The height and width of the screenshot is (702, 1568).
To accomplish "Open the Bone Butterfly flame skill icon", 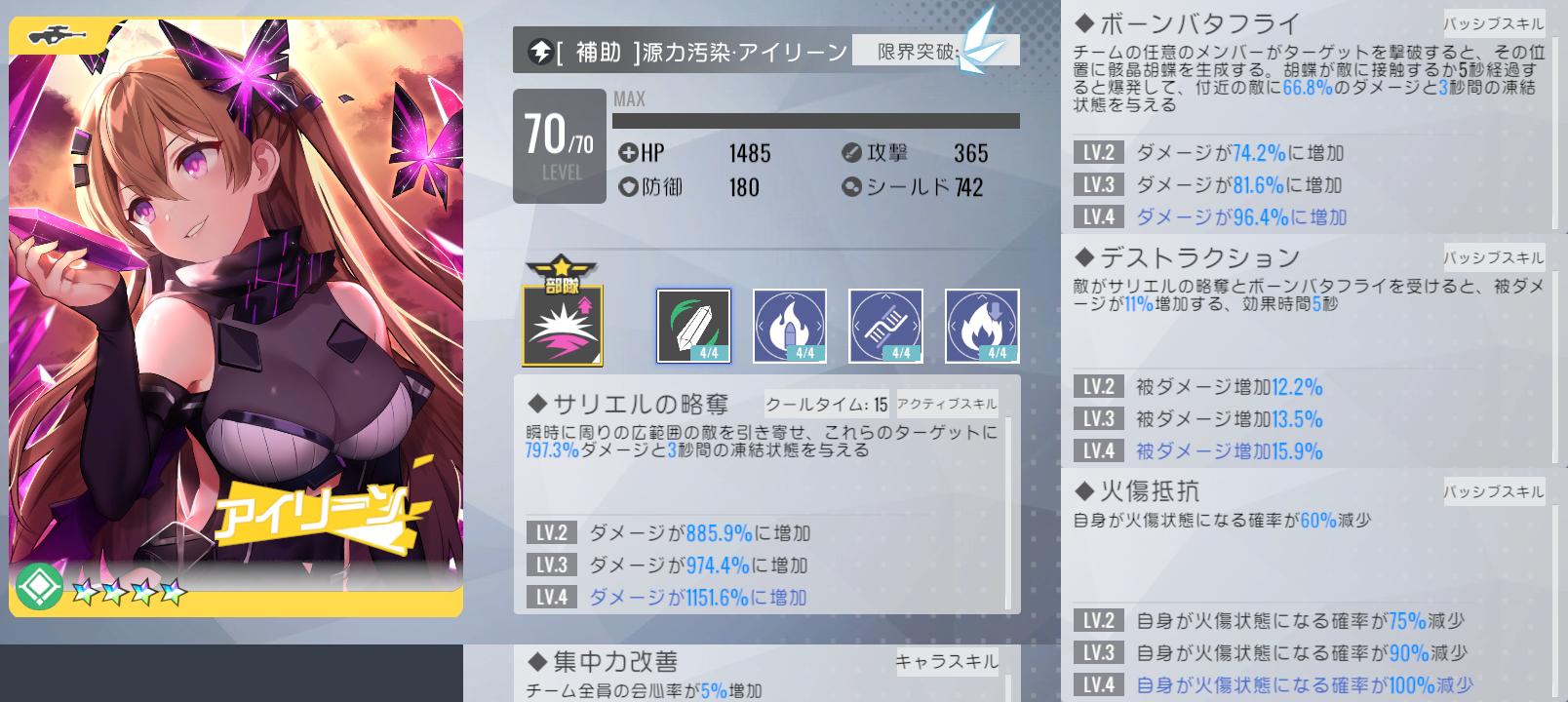I will 790,326.
